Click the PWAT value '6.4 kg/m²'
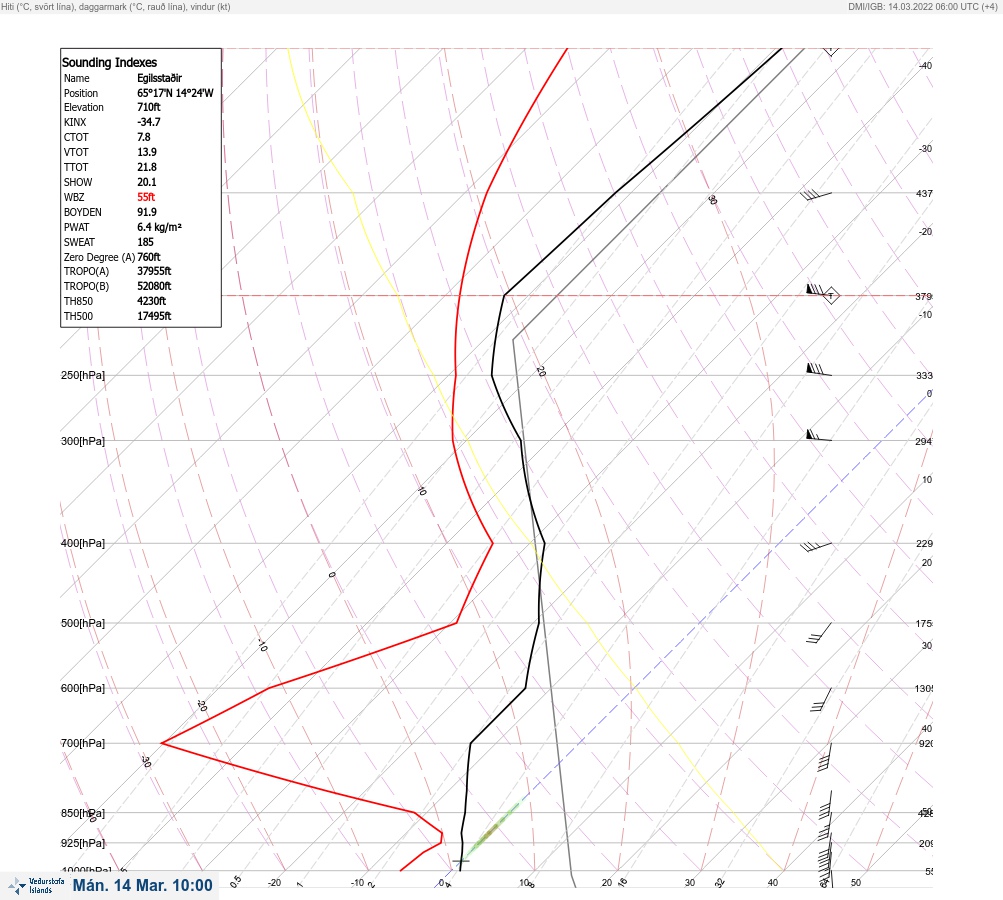 [x=159, y=227]
